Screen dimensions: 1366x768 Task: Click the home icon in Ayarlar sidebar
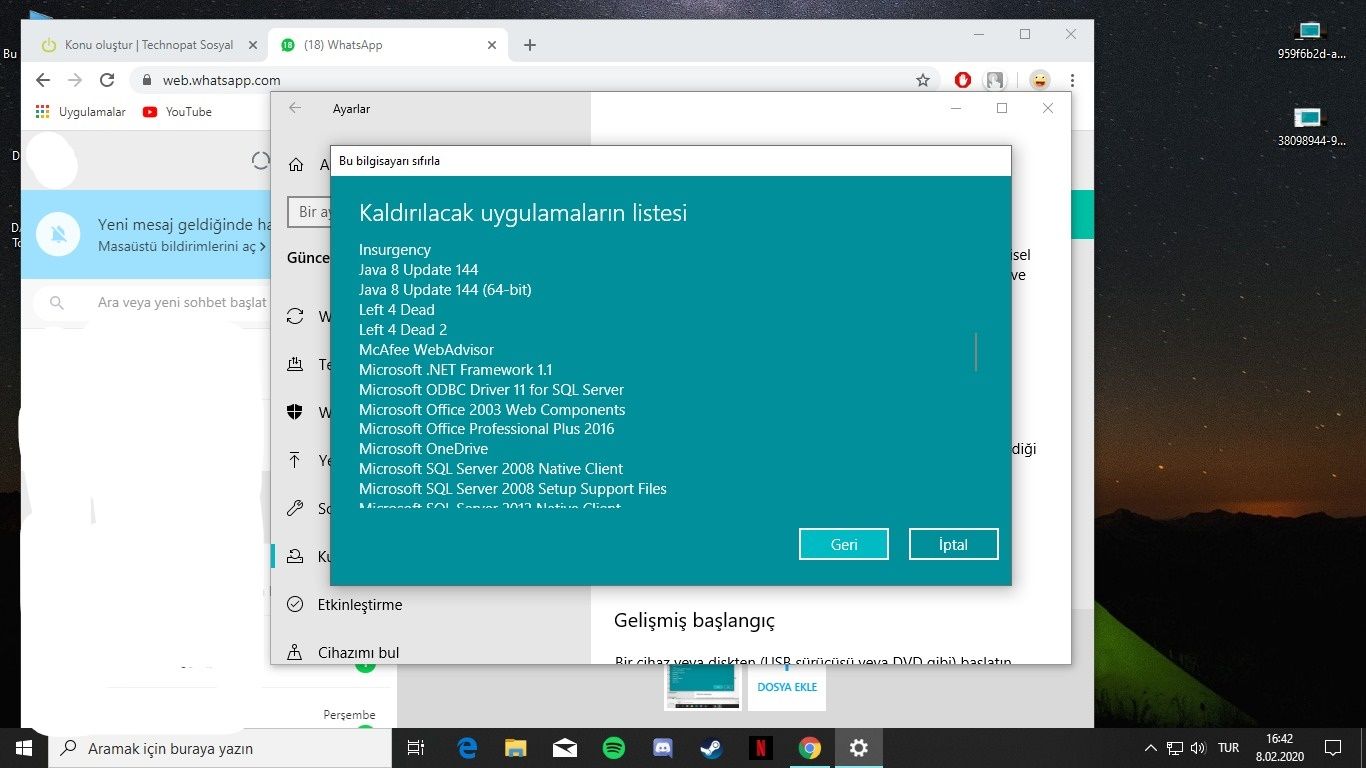295,165
